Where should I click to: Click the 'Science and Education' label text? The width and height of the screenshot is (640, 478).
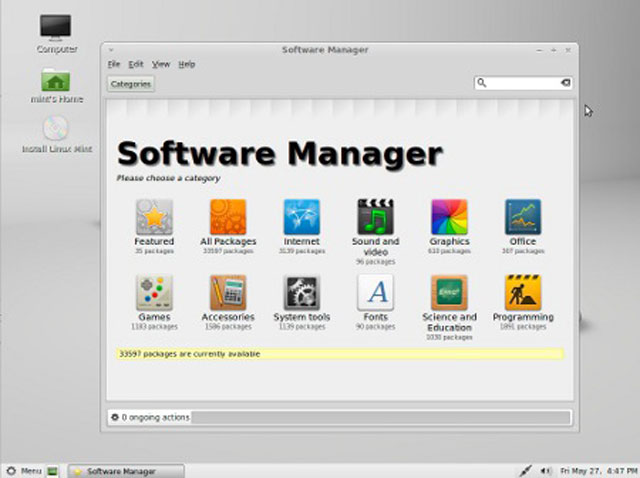click(x=449, y=322)
